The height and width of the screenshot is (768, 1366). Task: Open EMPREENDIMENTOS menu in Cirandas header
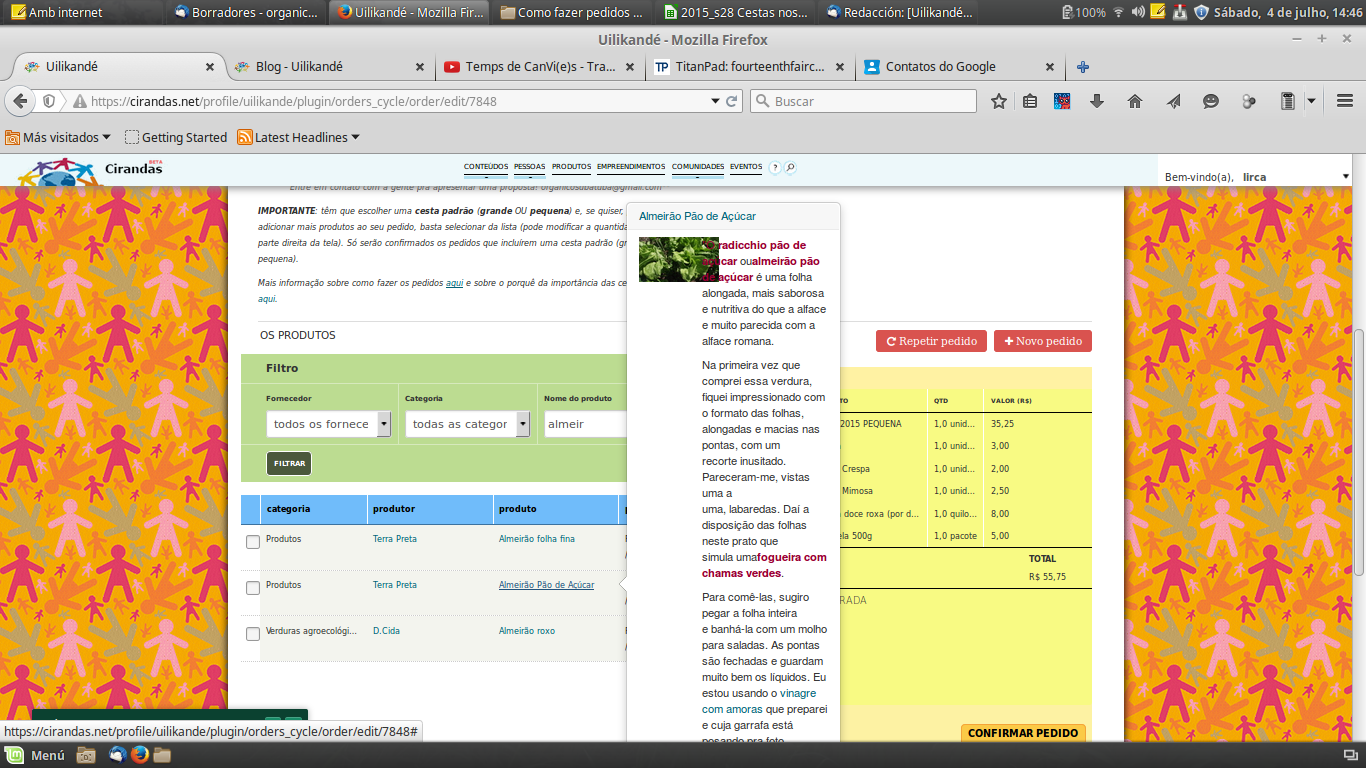[631, 167]
